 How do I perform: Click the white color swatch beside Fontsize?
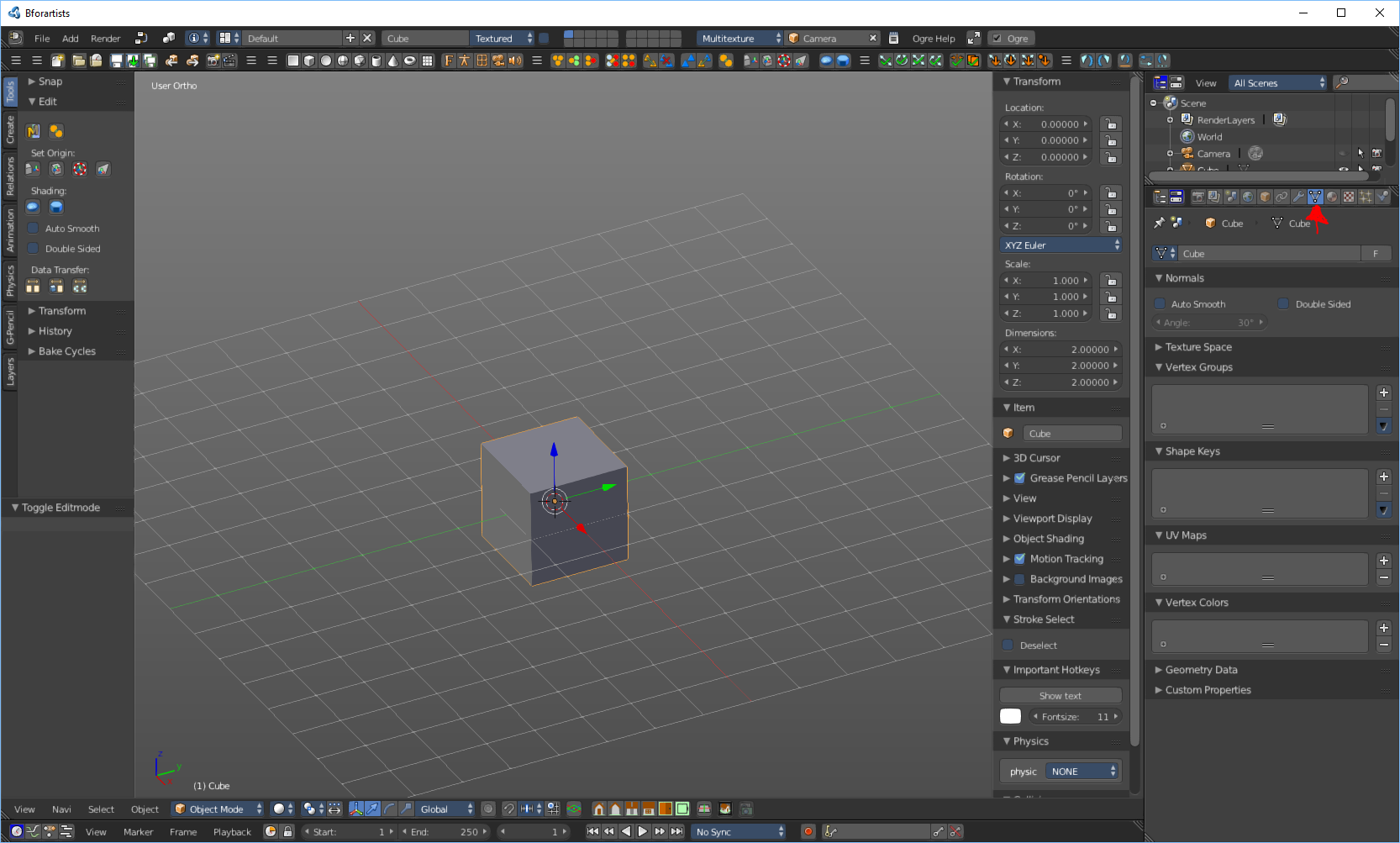tap(1010, 717)
